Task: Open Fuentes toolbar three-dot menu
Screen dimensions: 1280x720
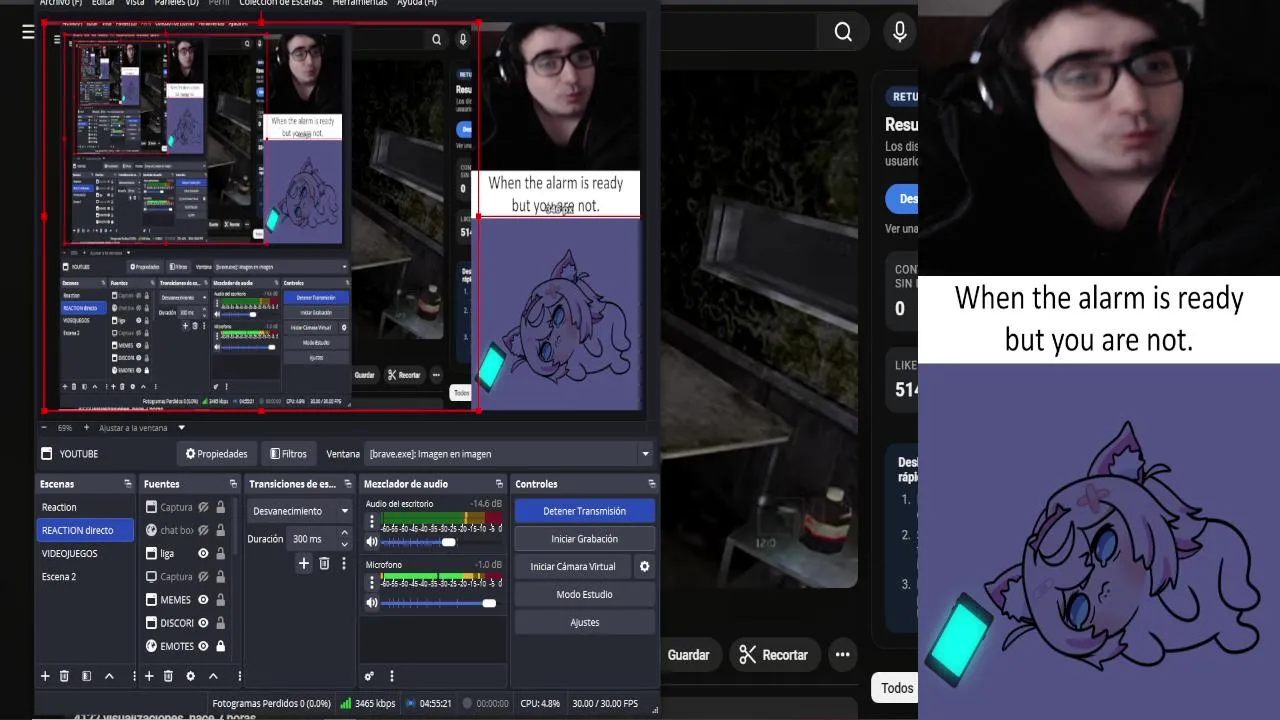Action: [240, 676]
